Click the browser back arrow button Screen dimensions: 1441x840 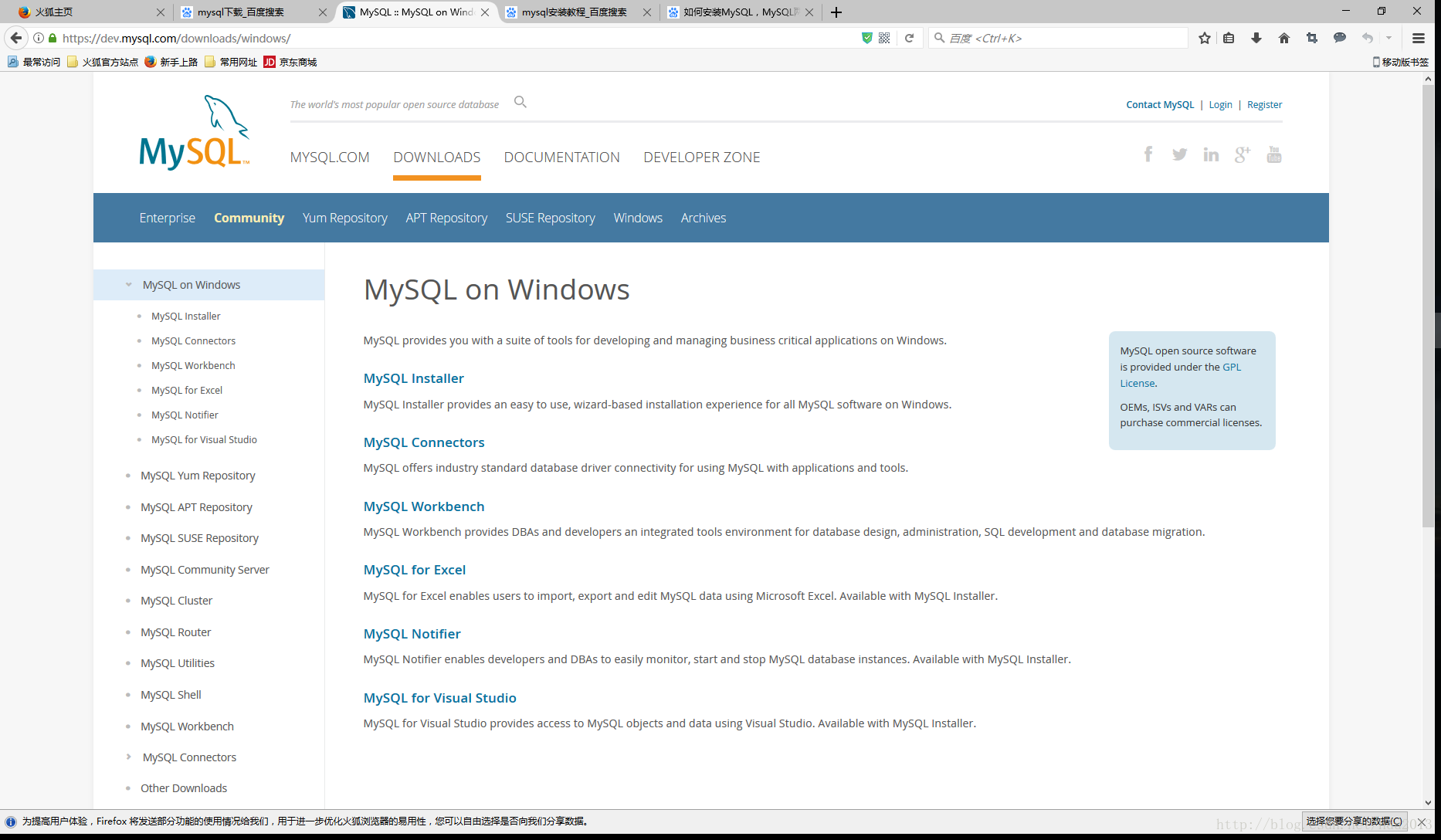pos(16,38)
